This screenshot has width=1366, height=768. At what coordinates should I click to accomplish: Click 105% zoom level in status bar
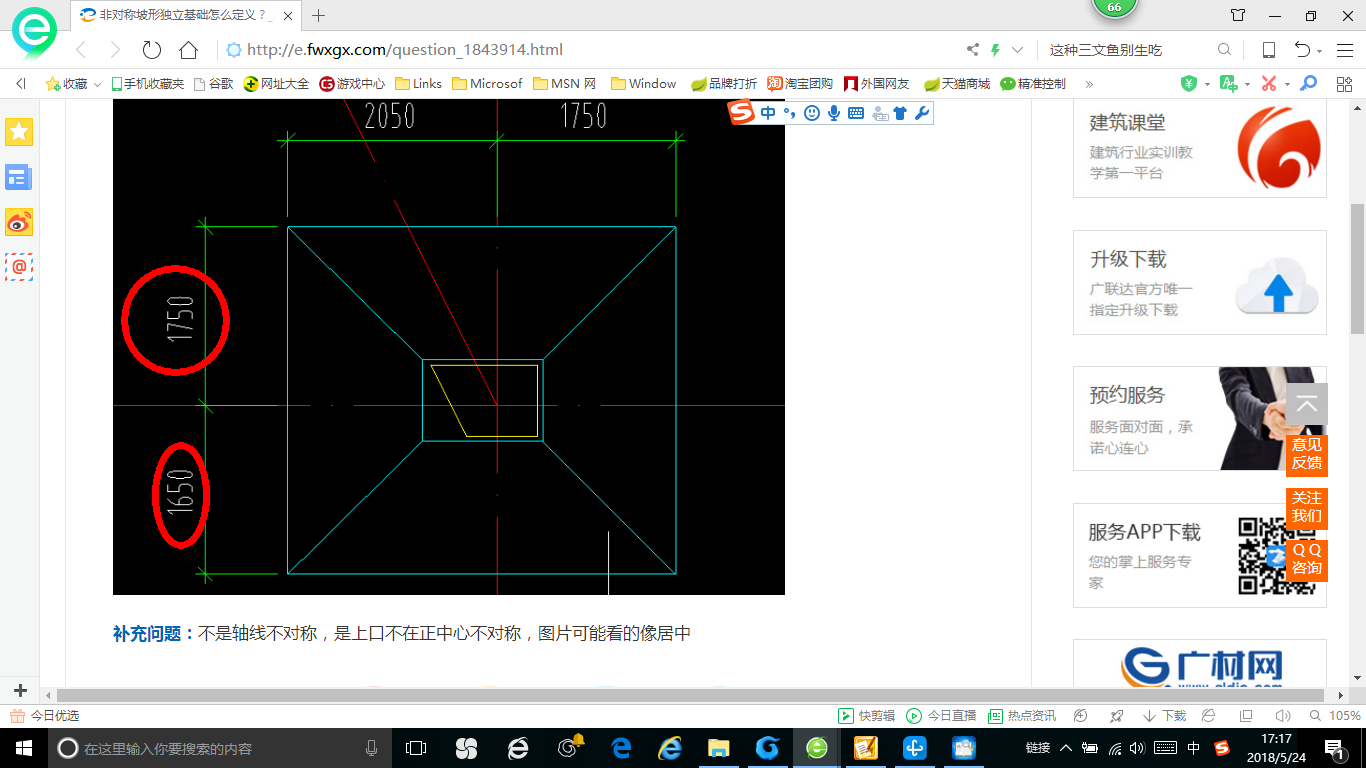[1335, 716]
